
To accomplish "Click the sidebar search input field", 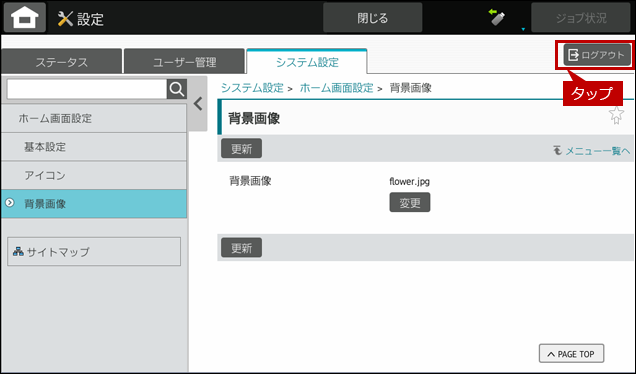I will [x=87, y=89].
